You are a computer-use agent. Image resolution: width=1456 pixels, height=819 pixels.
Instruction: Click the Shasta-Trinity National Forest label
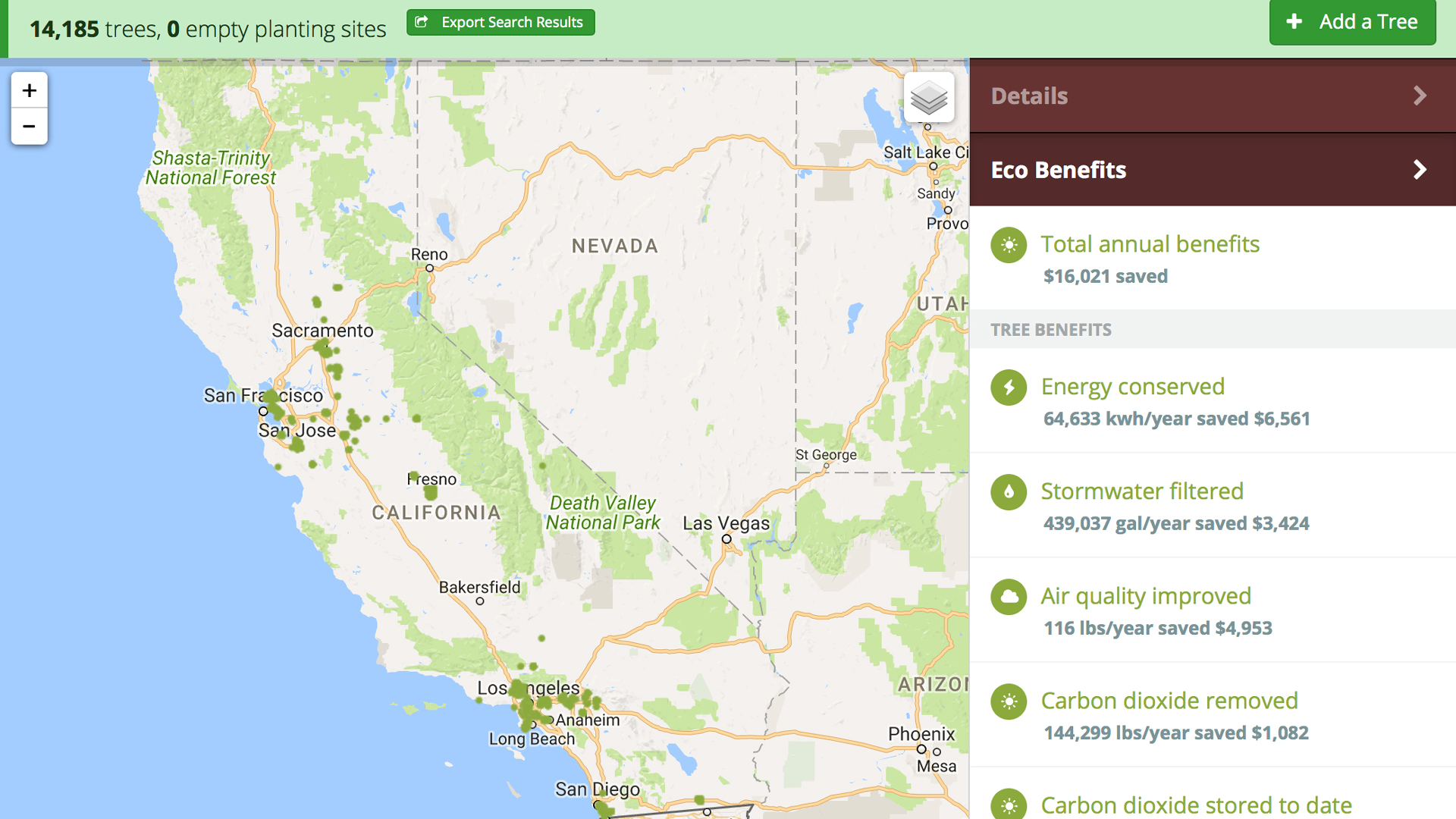(211, 168)
